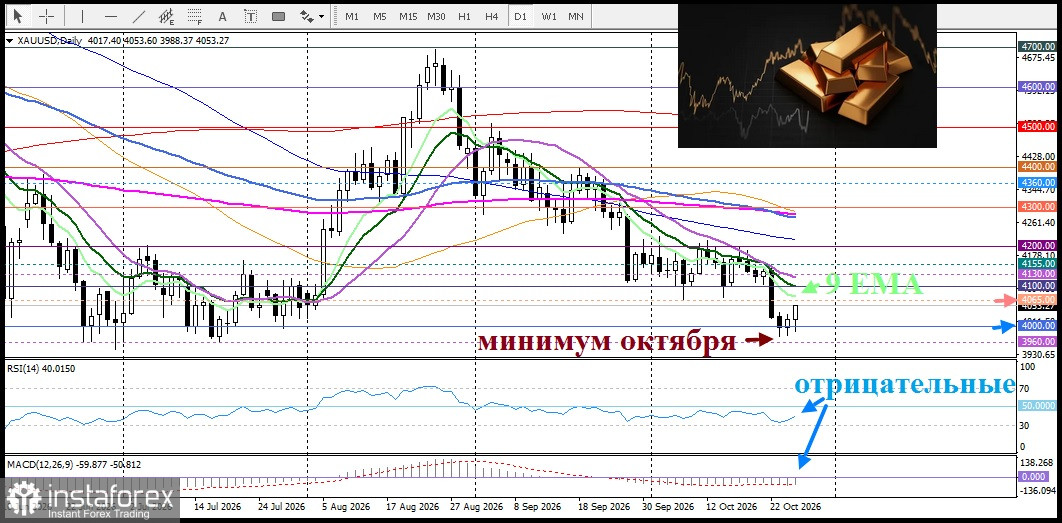Click the 'отрицательные' chart label

905,385
